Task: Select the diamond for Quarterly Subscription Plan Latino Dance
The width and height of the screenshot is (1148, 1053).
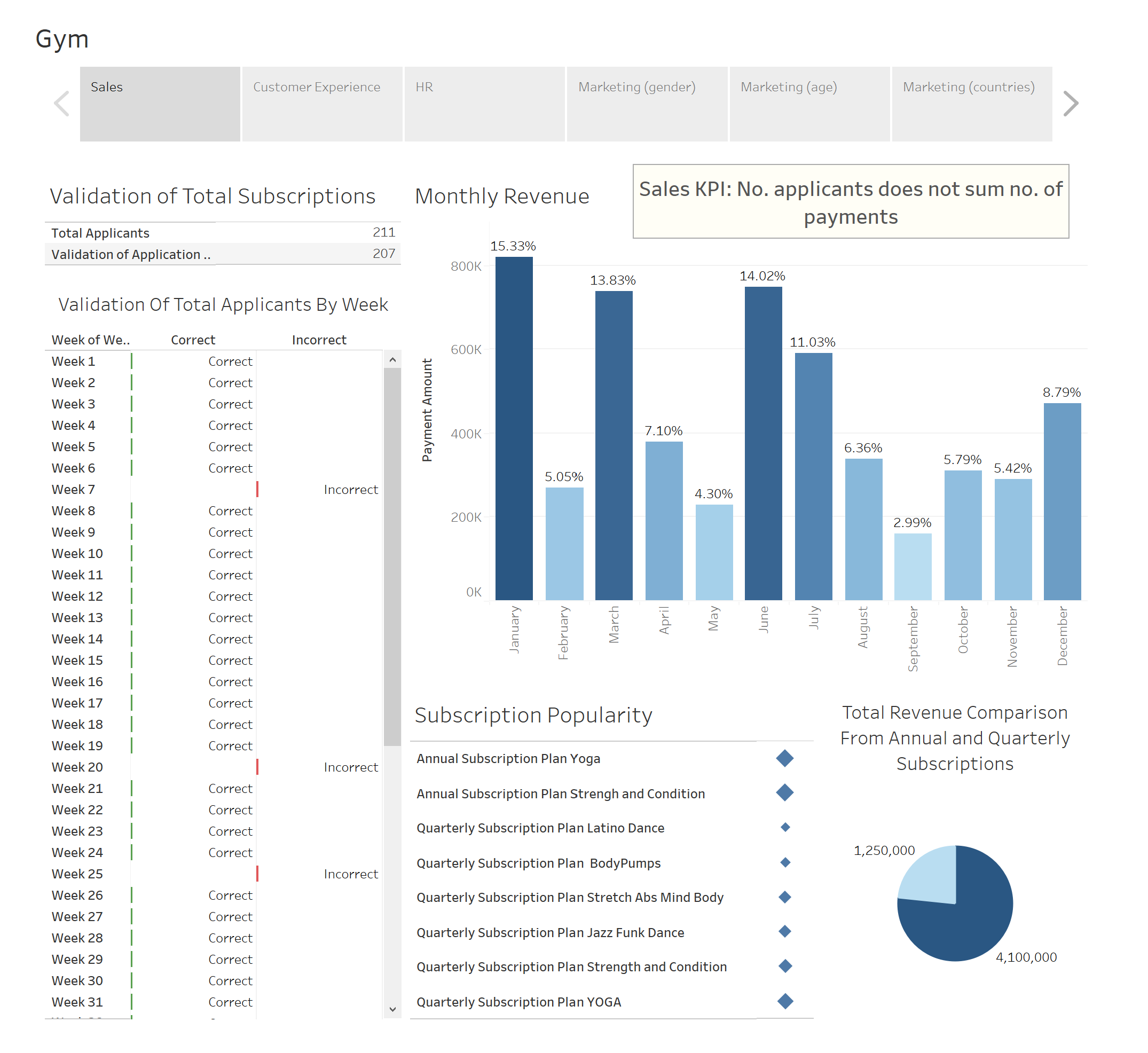Action: coord(784,828)
